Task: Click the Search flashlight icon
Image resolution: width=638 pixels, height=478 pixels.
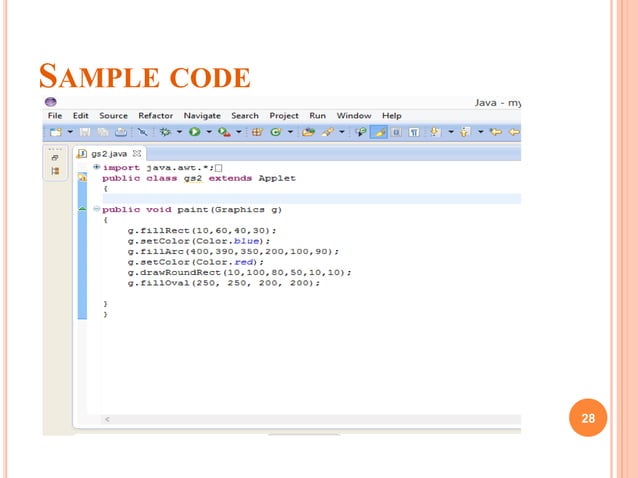Action: tap(361, 132)
